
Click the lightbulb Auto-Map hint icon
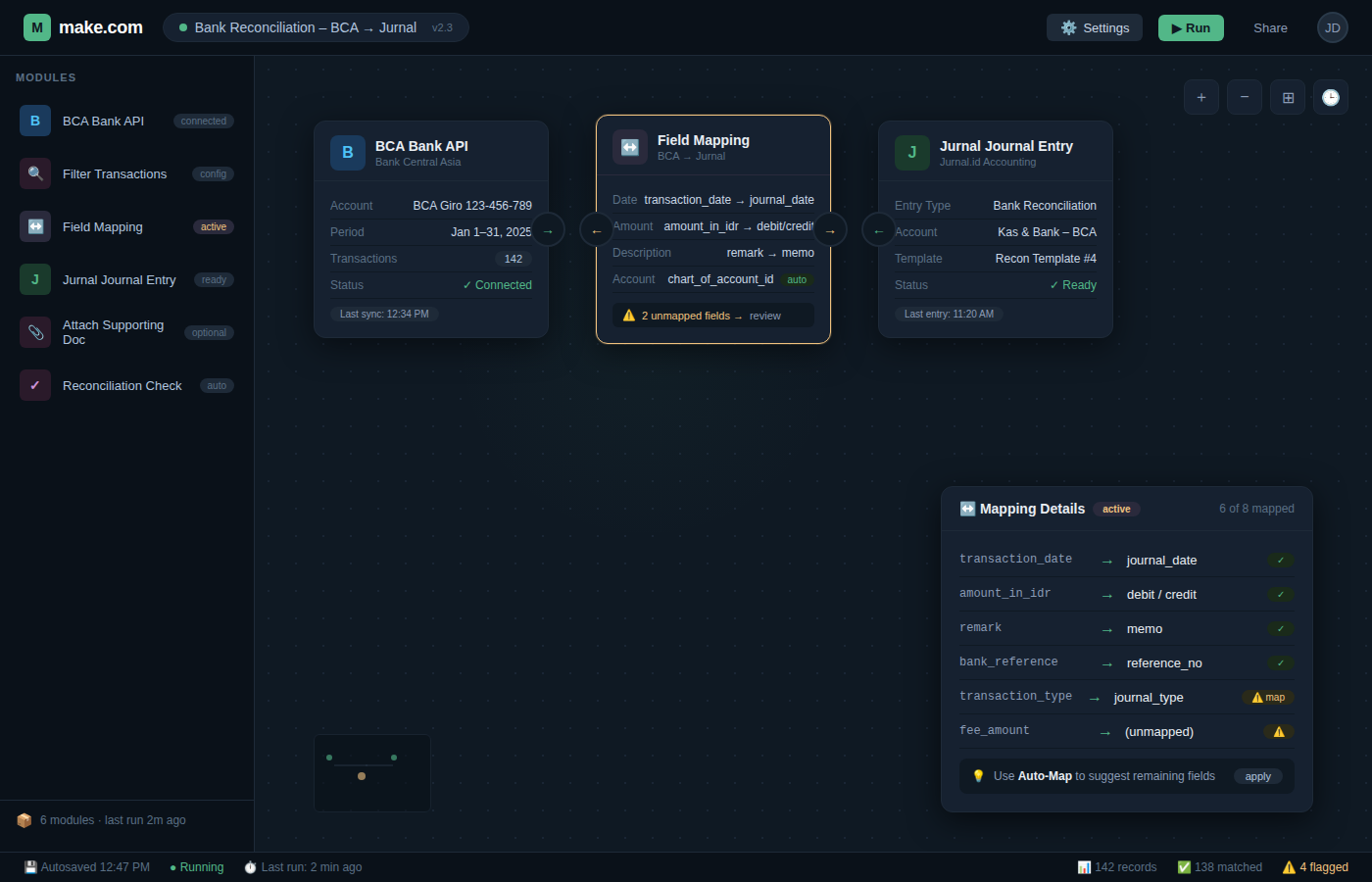pos(978,776)
